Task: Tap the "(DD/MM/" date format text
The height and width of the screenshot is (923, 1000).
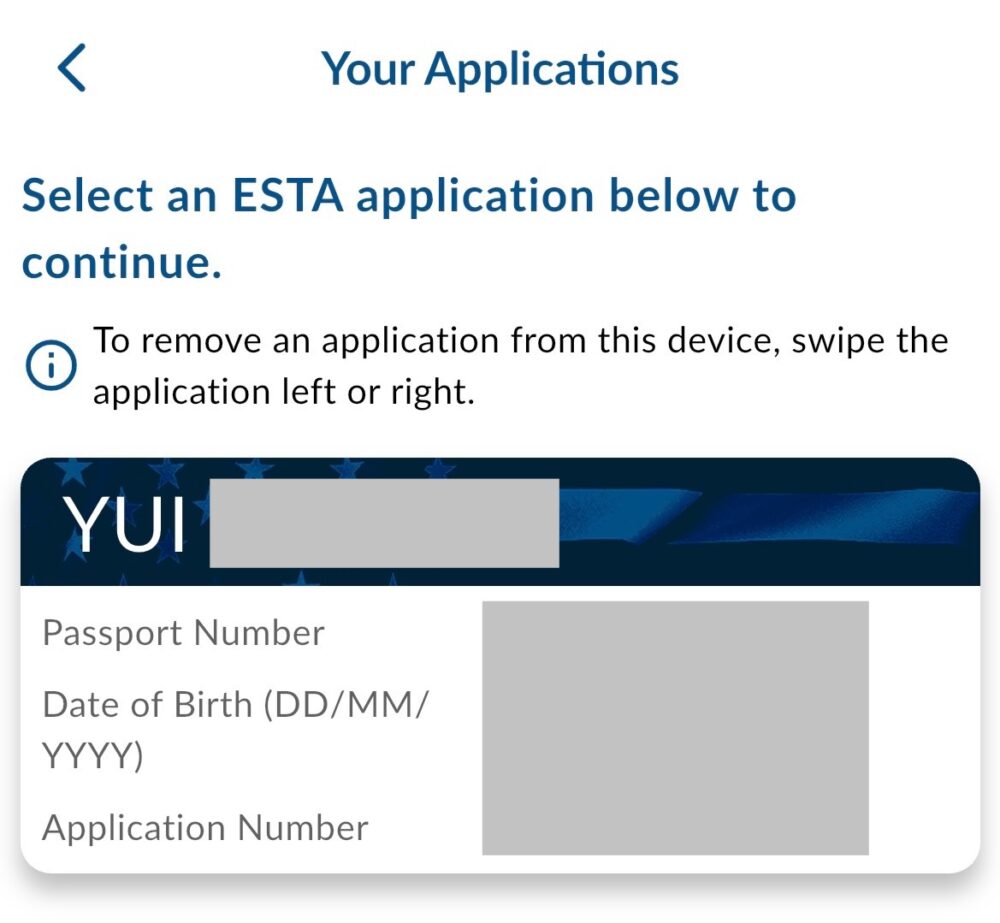Action: [345, 705]
